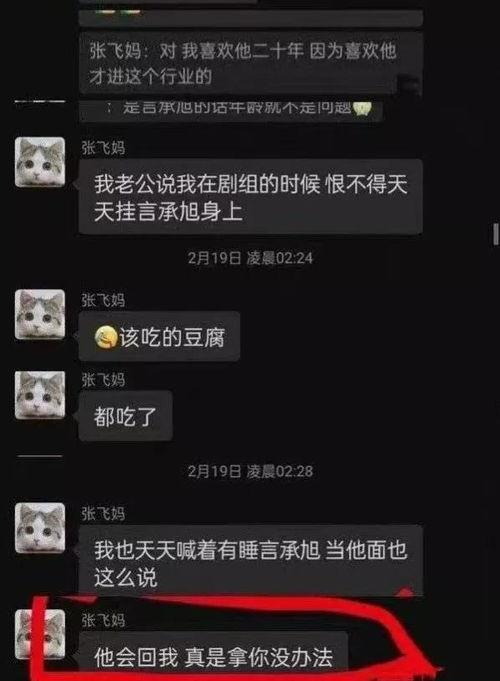Tap sender name 张飞妈 above 都吃了
This screenshot has width=500, height=681.
[103, 380]
